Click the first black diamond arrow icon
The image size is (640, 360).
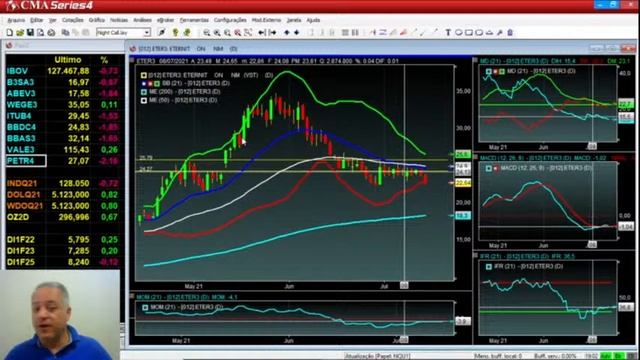pos(287,33)
